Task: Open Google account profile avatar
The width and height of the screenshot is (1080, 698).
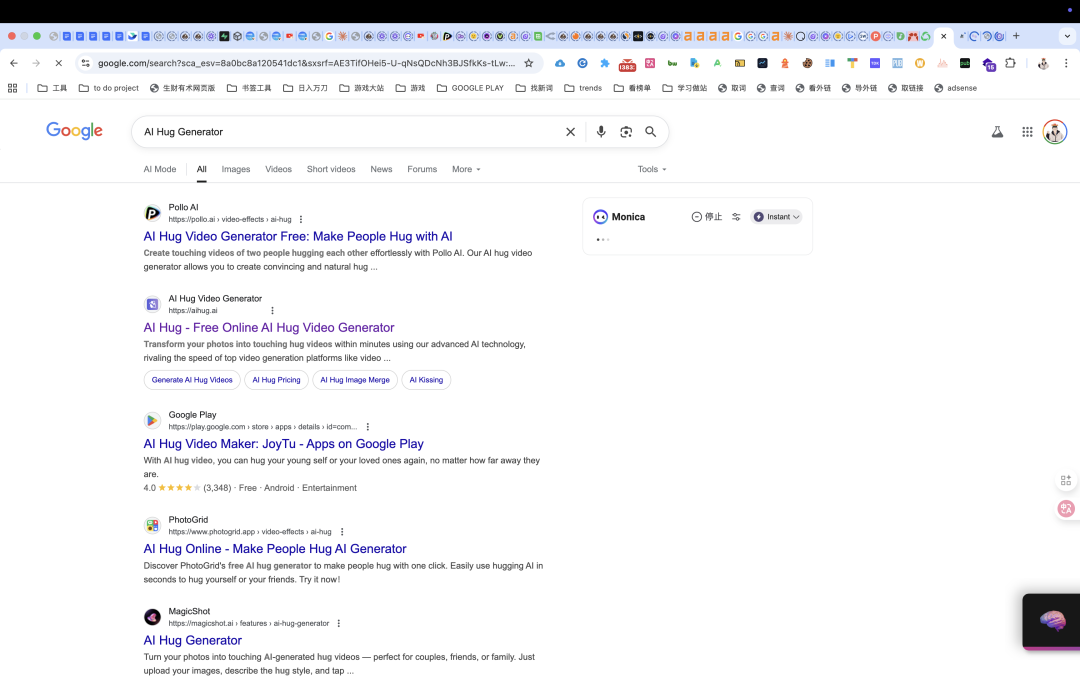Action: pos(1055,132)
